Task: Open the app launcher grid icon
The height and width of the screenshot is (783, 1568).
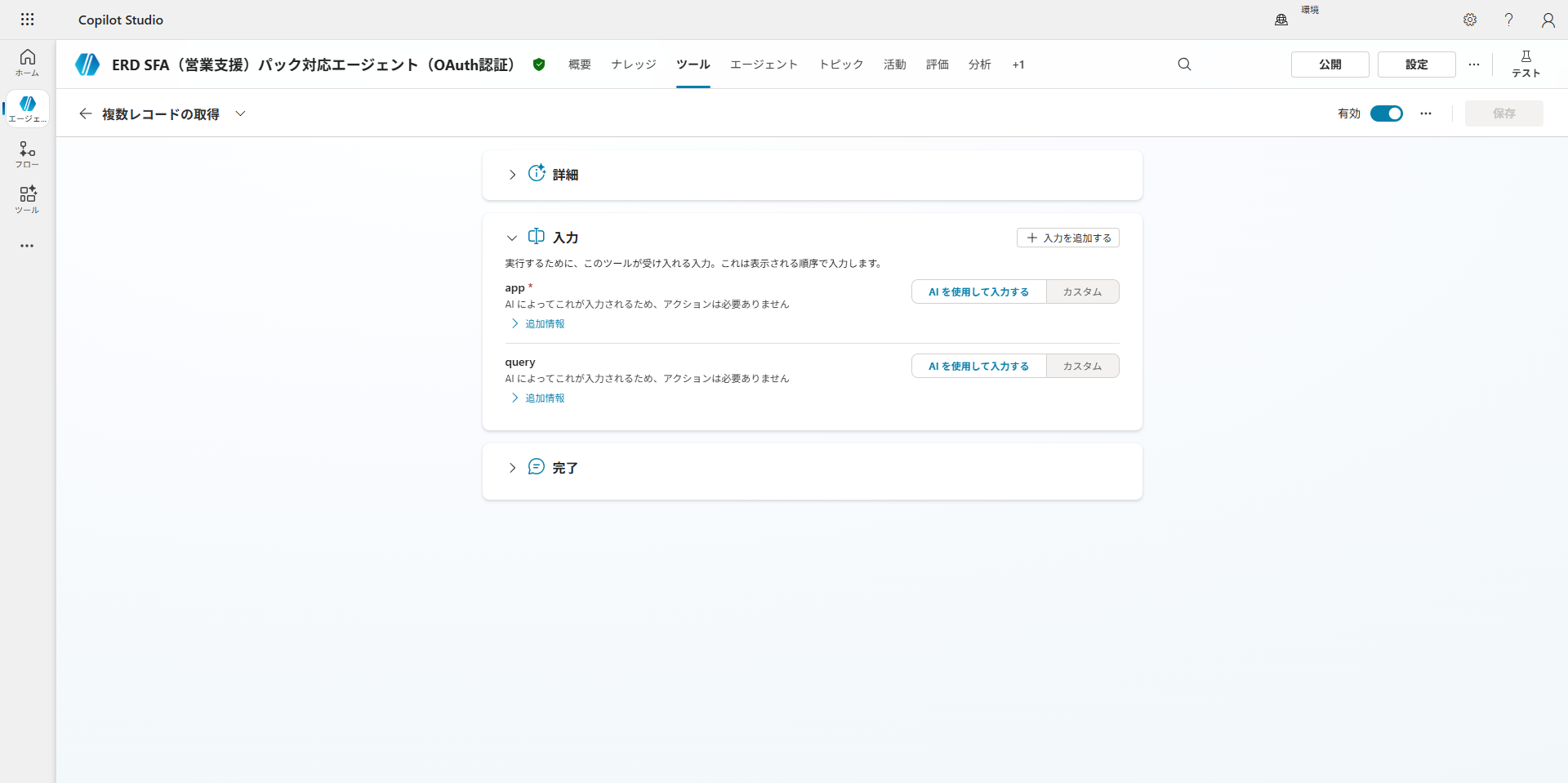Action: [x=27, y=20]
